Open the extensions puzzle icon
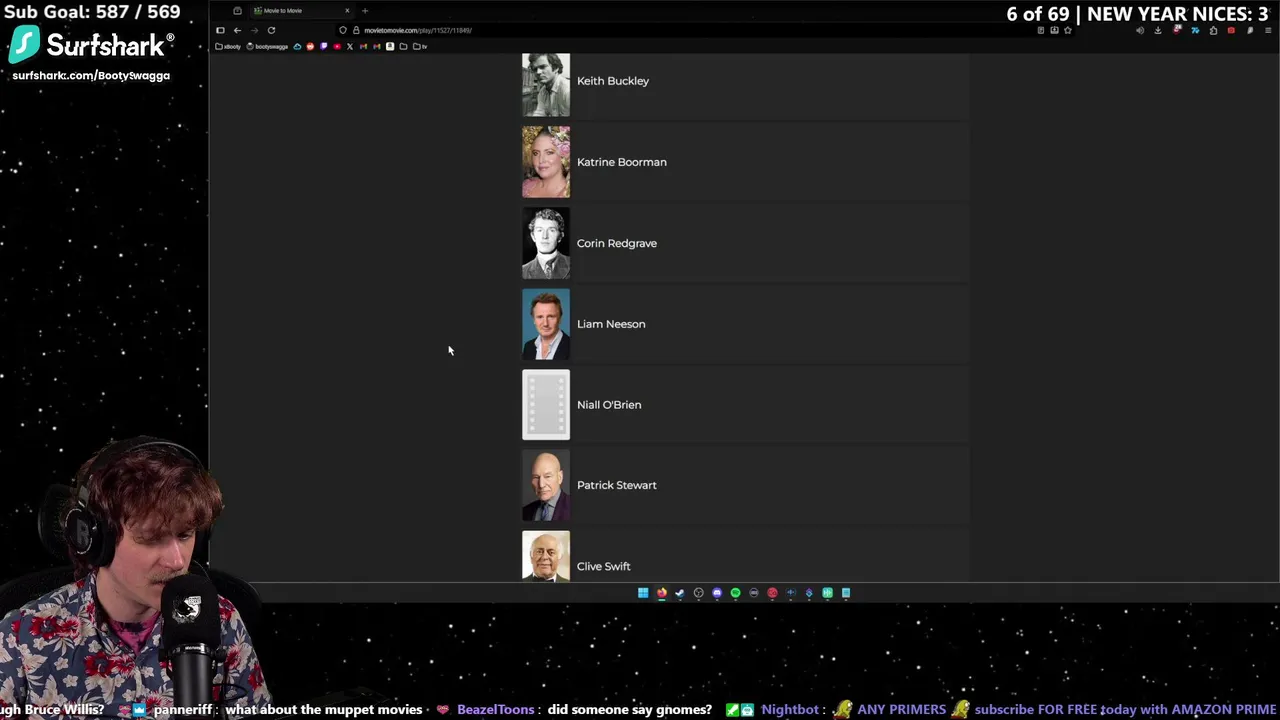 click(1213, 30)
